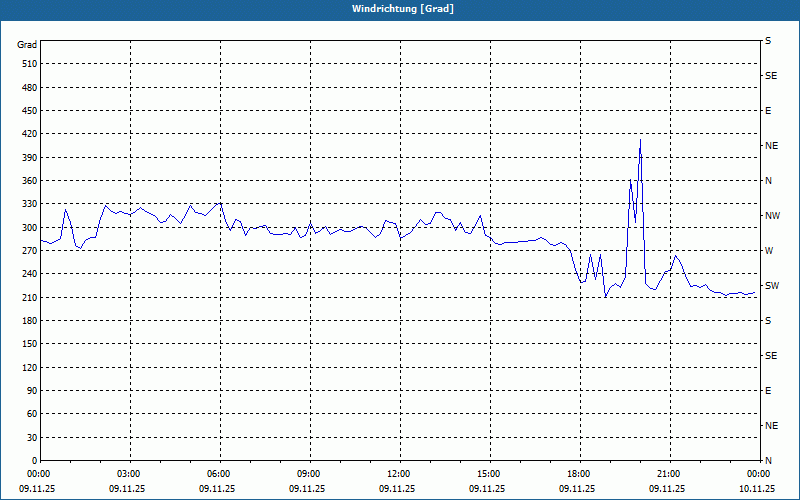Click the 30 y-axis tick label
This screenshot has height=500, width=800.
32,438
